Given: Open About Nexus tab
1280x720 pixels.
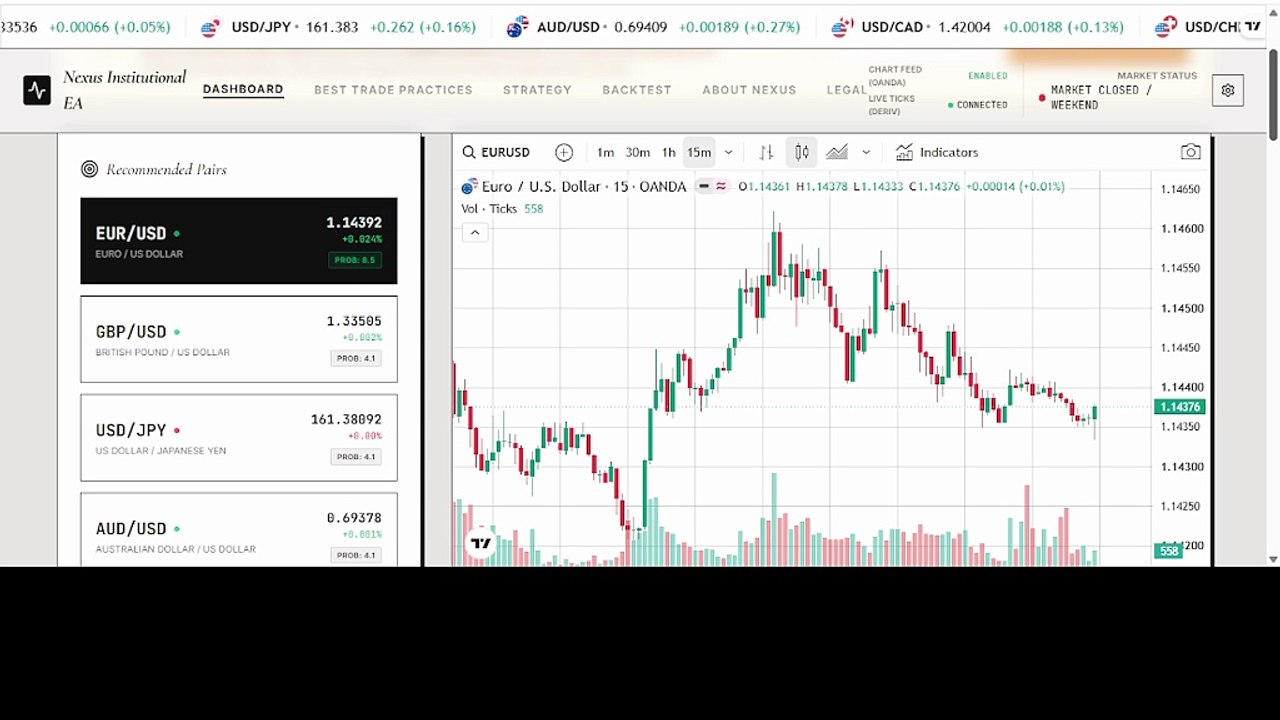Looking at the screenshot, I should [749, 89].
